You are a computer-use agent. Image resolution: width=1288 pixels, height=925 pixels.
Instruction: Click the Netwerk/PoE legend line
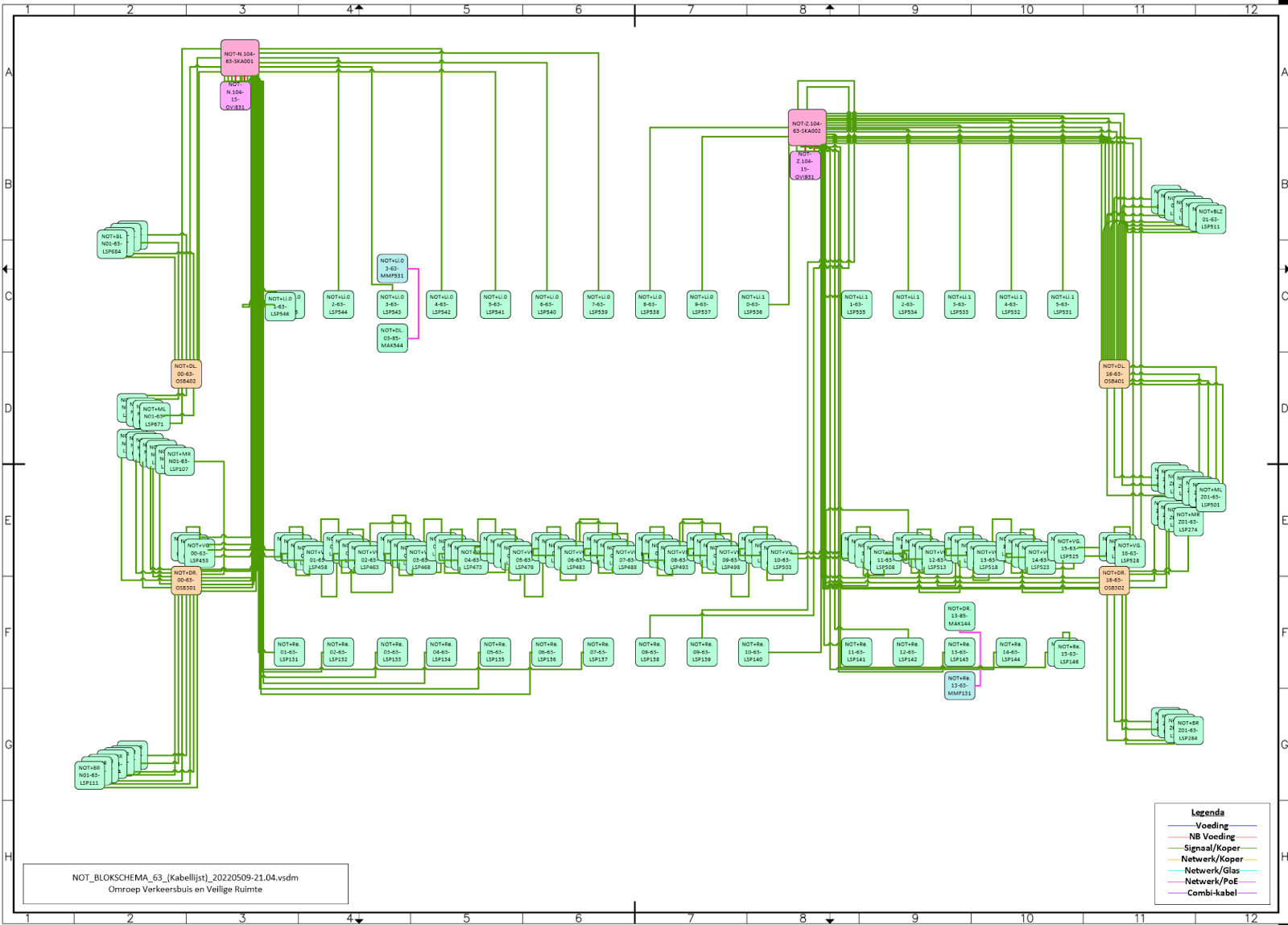click(x=1212, y=882)
